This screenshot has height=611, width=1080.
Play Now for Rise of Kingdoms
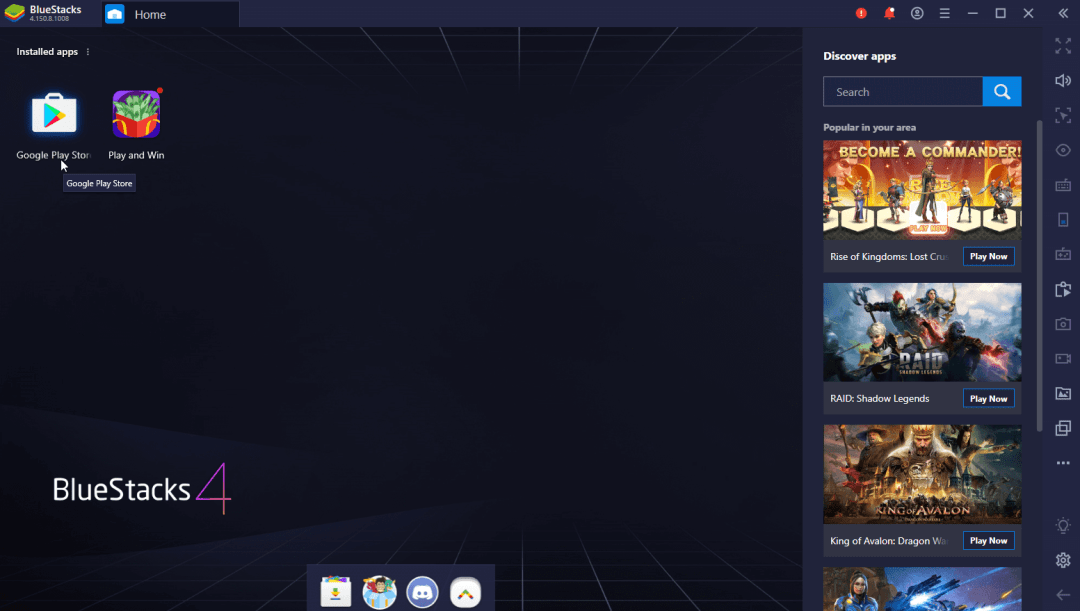click(988, 256)
